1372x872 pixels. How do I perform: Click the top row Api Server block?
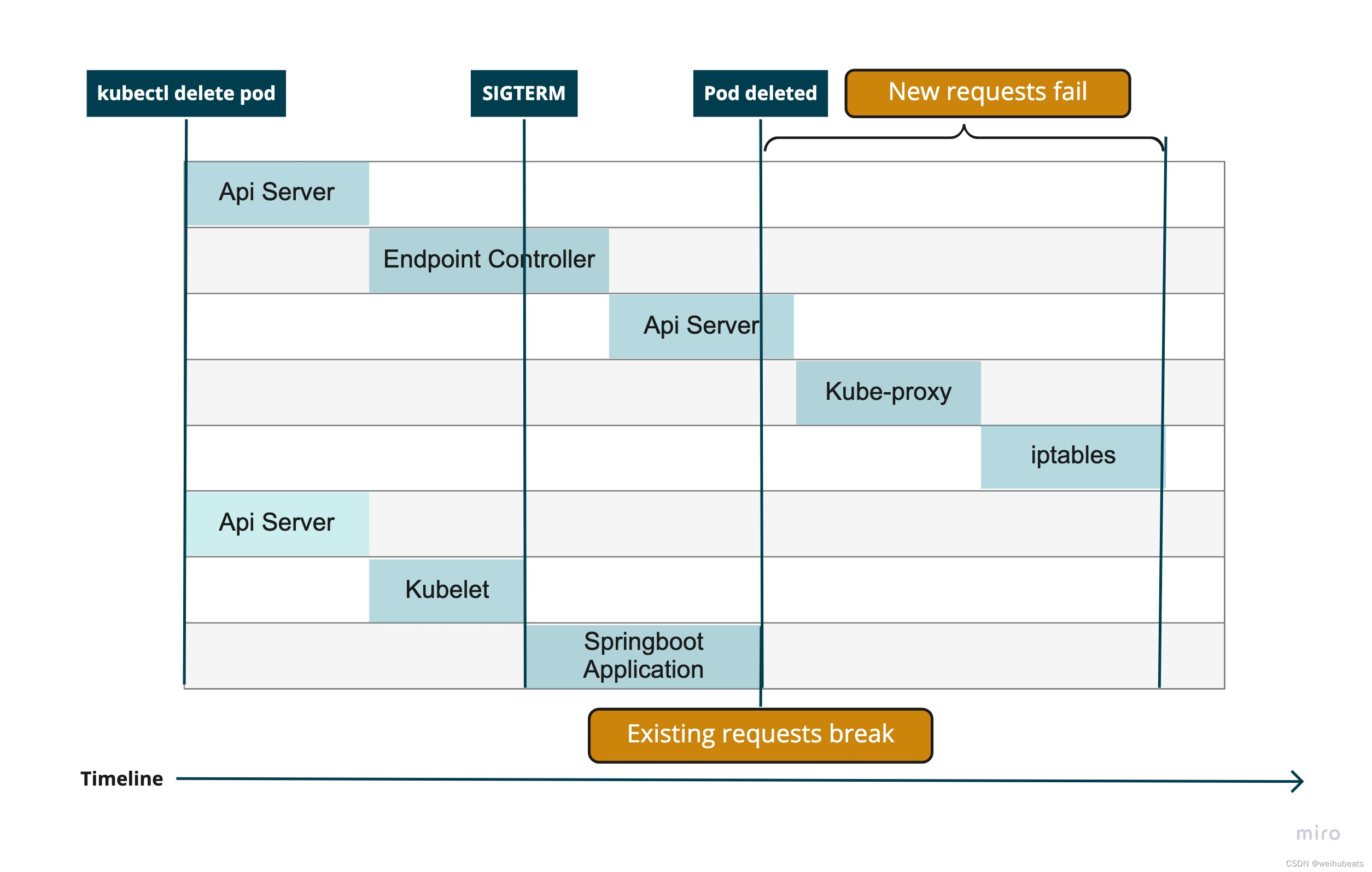(277, 193)
